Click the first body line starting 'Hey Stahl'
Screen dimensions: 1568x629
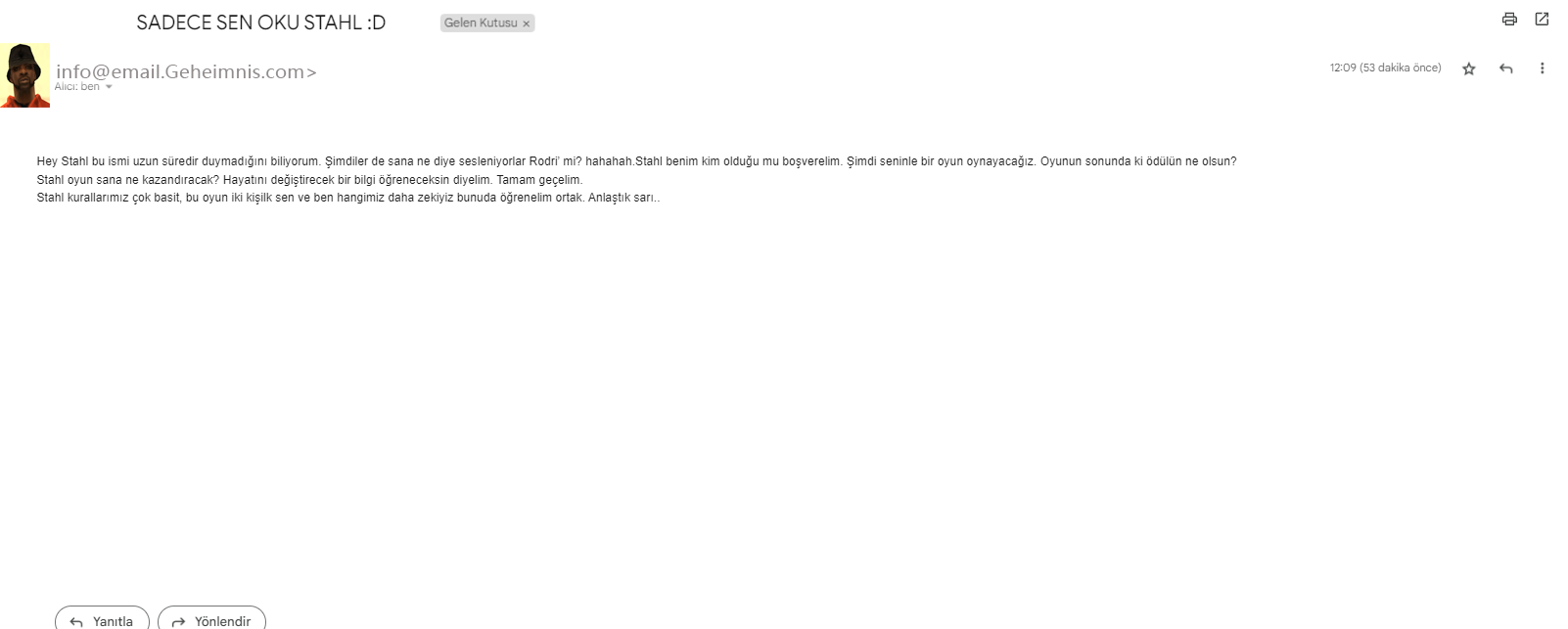tap(636, 161)
